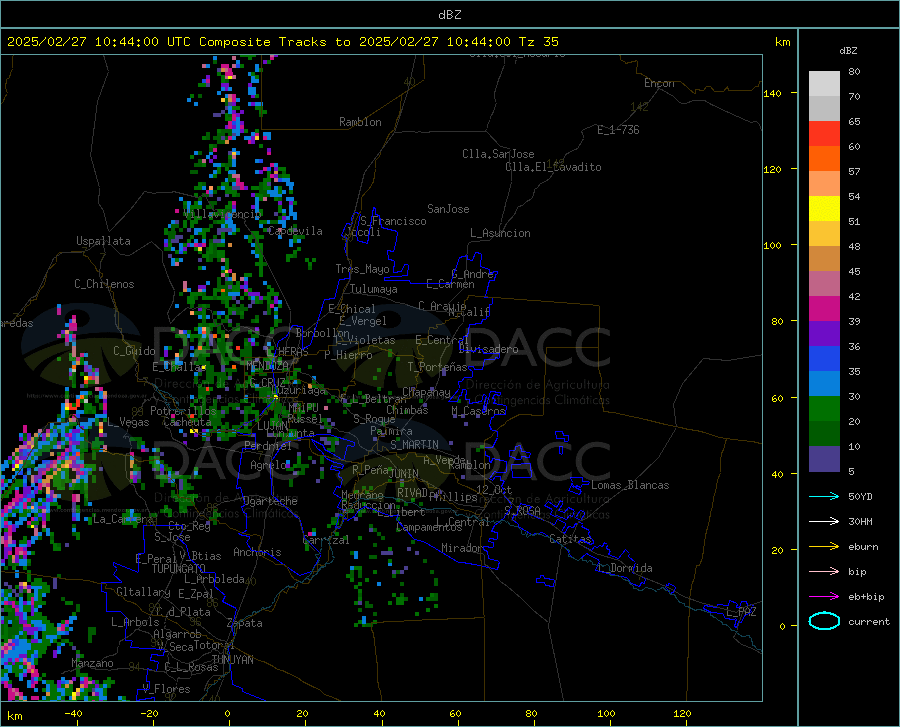
Task: Select the dark orange swatch in dBZ scale
Action: click(x=824, y=159)
